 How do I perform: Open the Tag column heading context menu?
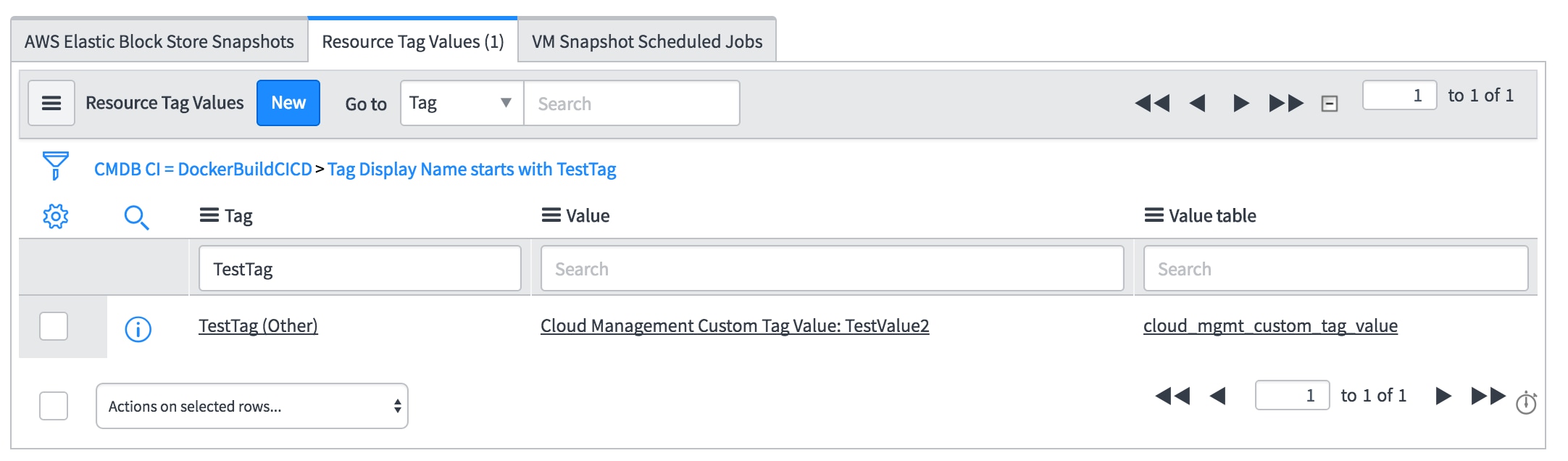(x=208, y=215)
